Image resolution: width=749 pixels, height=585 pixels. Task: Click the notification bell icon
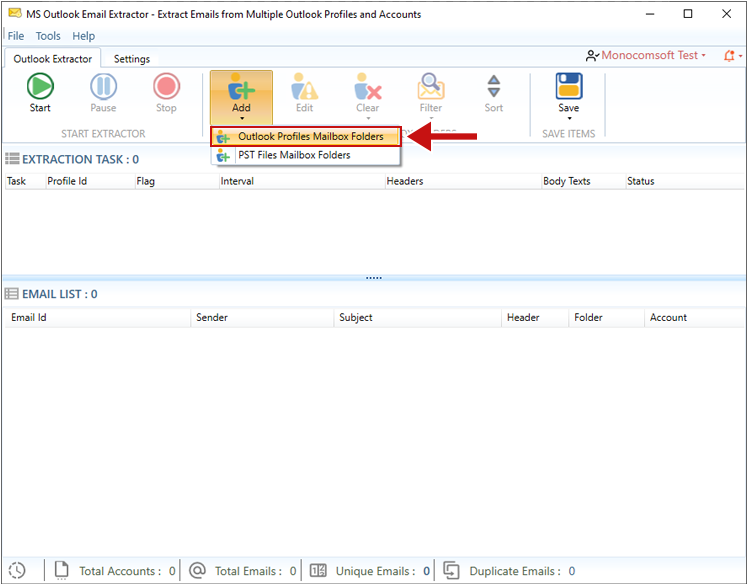[729, 55]
